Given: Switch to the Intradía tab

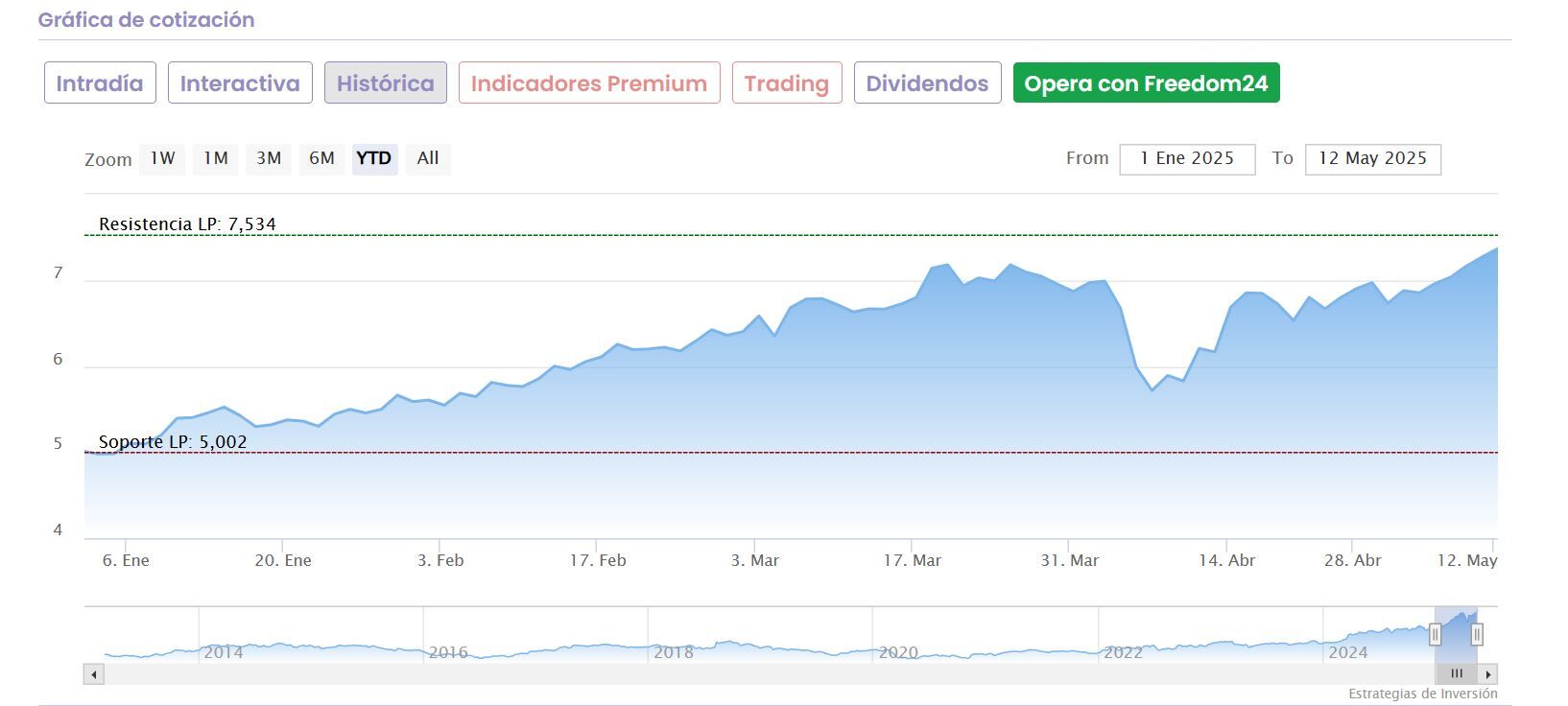Looking at the screenshot, I should point(100,83).
